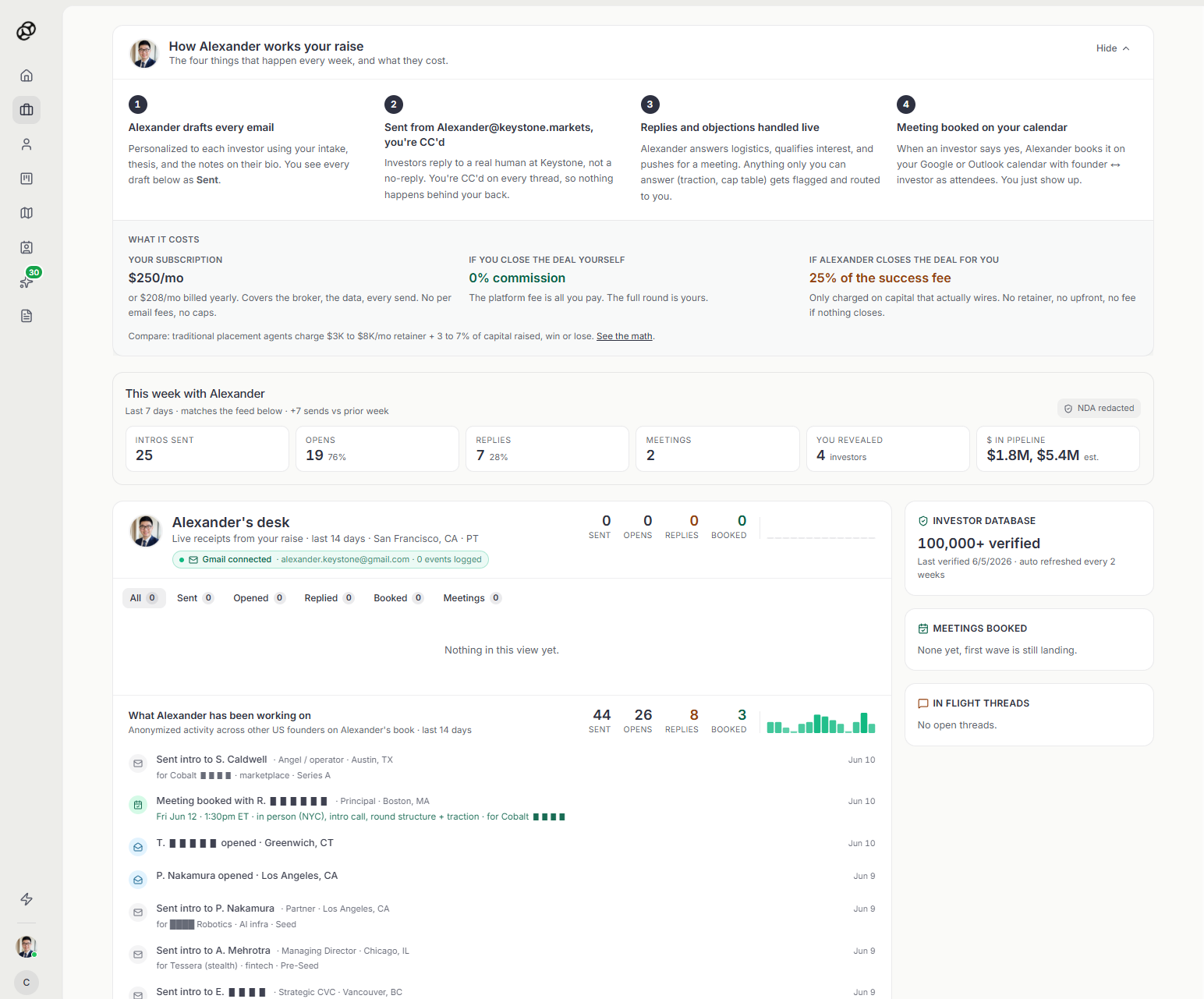Screen dimensions: 1204x999
Task: Click the chat icon beside In Flight Threads
Action: [x=923, y=703]
